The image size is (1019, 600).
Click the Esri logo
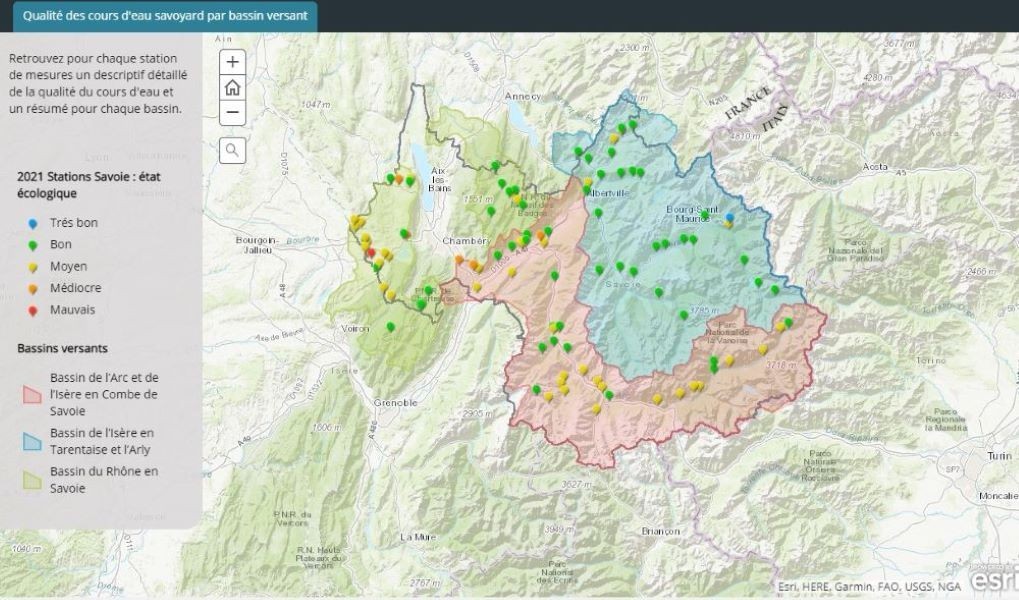click(x=994, y=578)
